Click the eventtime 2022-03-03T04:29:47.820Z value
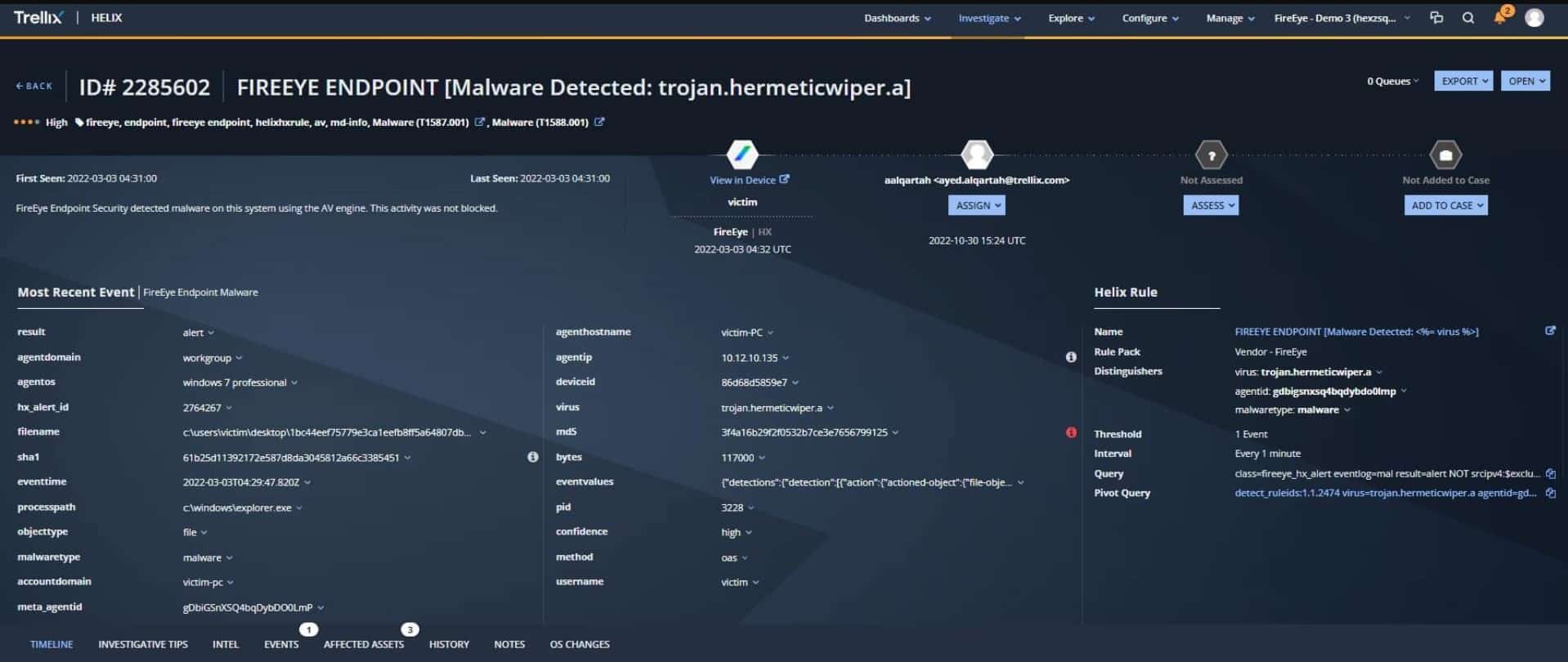The width and height of the screenshot is (1568, 662). (x=241, y=482)
